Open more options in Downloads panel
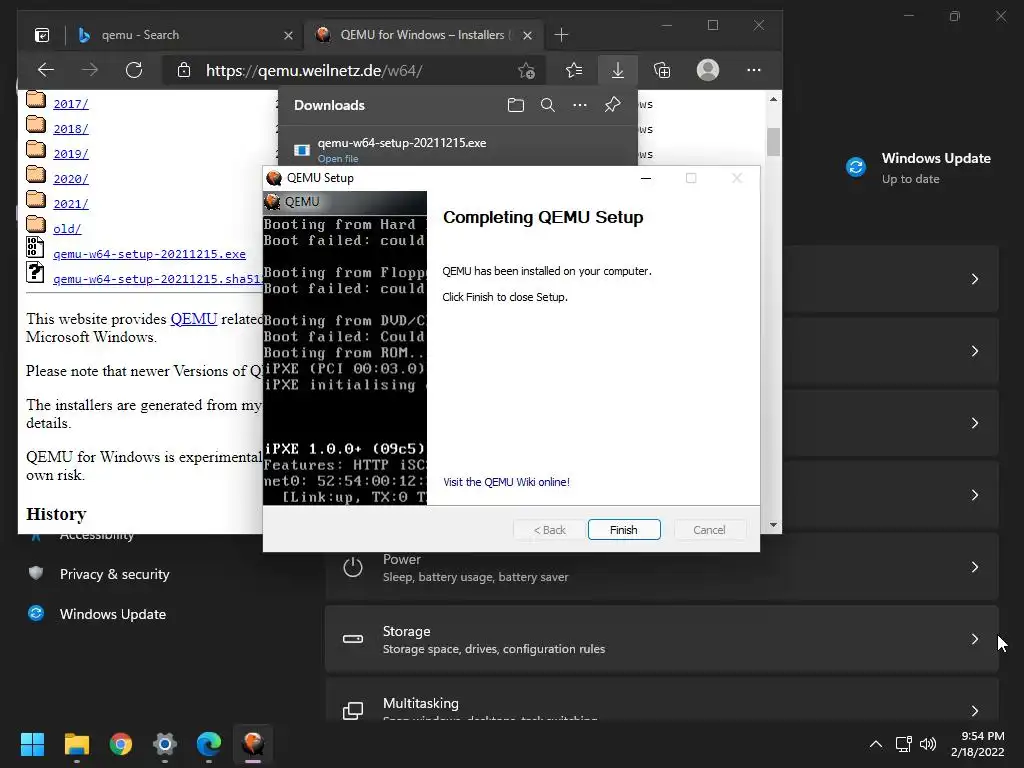Viewport: 1024px width, 768px height. tap(580, 104)
